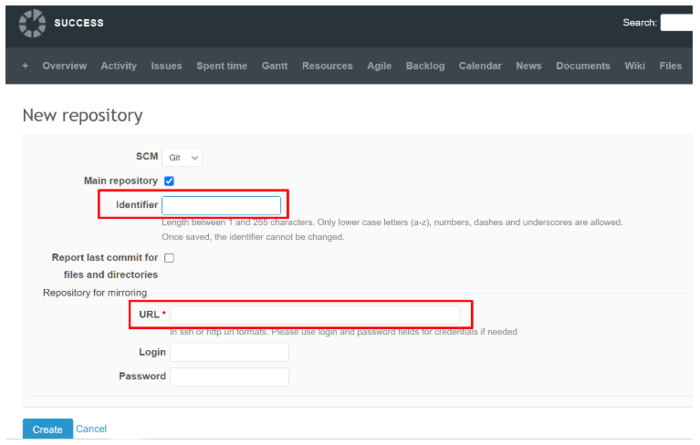The image size is (700, 445).
Task: Open the Issues tab
Action: click(166, 66)
